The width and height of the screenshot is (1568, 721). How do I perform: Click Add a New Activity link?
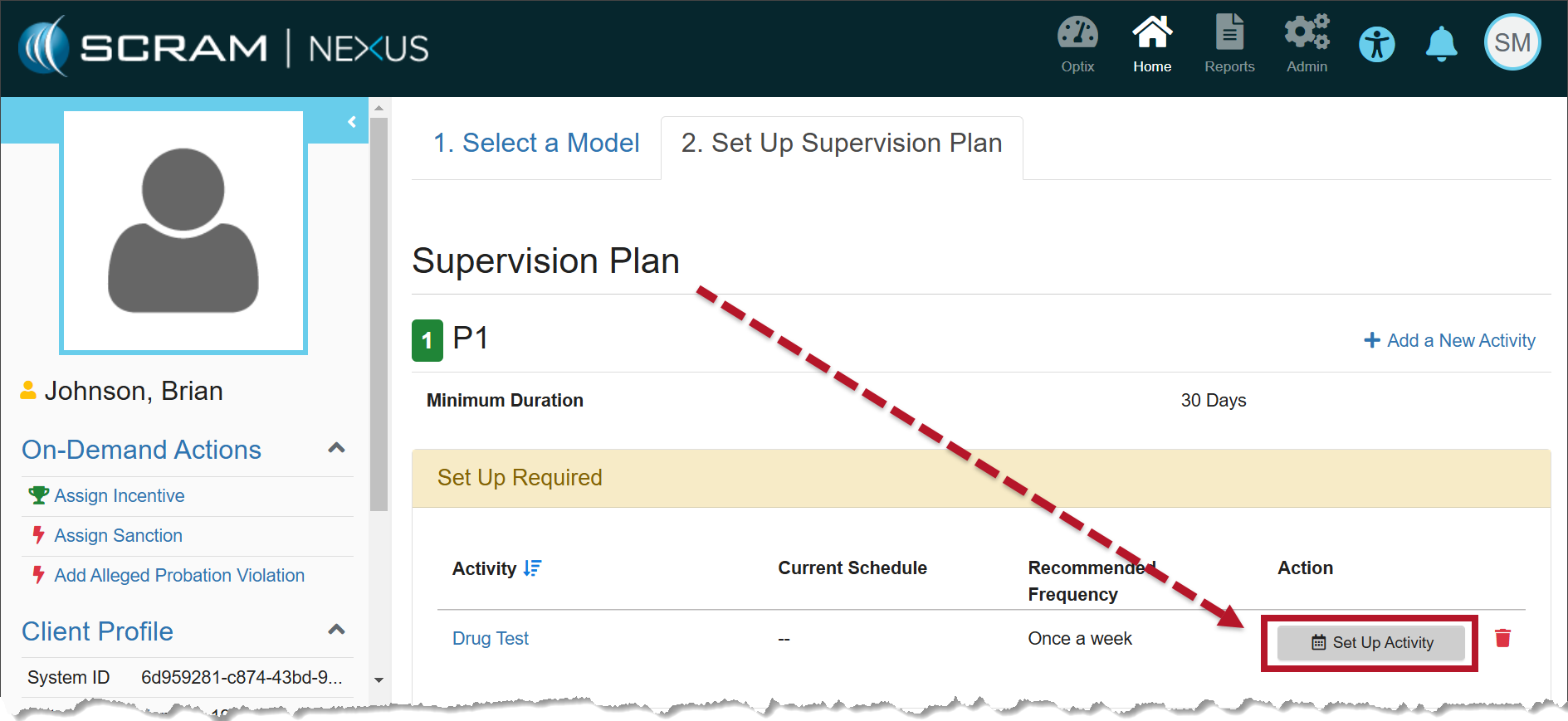[1449, 340]
